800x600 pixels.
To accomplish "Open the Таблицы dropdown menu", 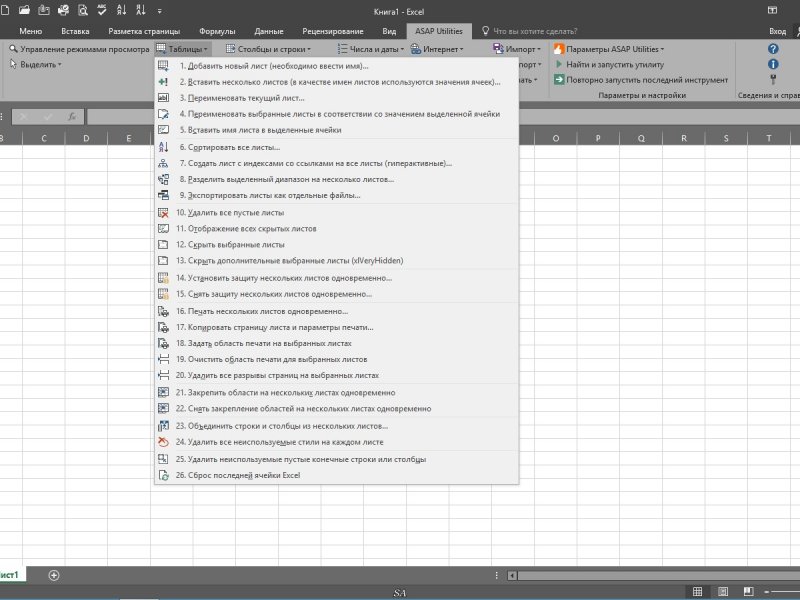I will 182,49.
